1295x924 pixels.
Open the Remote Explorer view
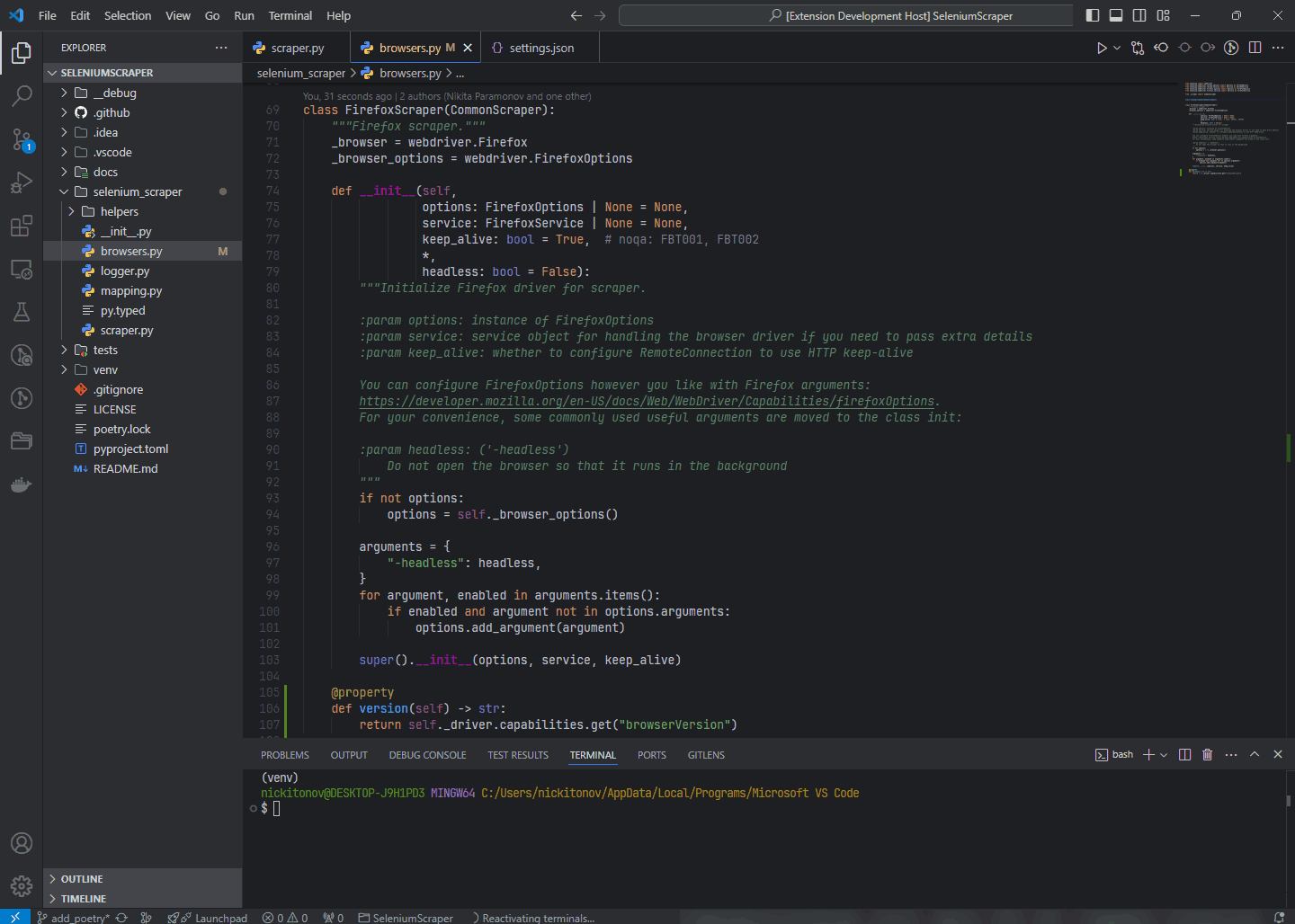[x=22, y=269]
